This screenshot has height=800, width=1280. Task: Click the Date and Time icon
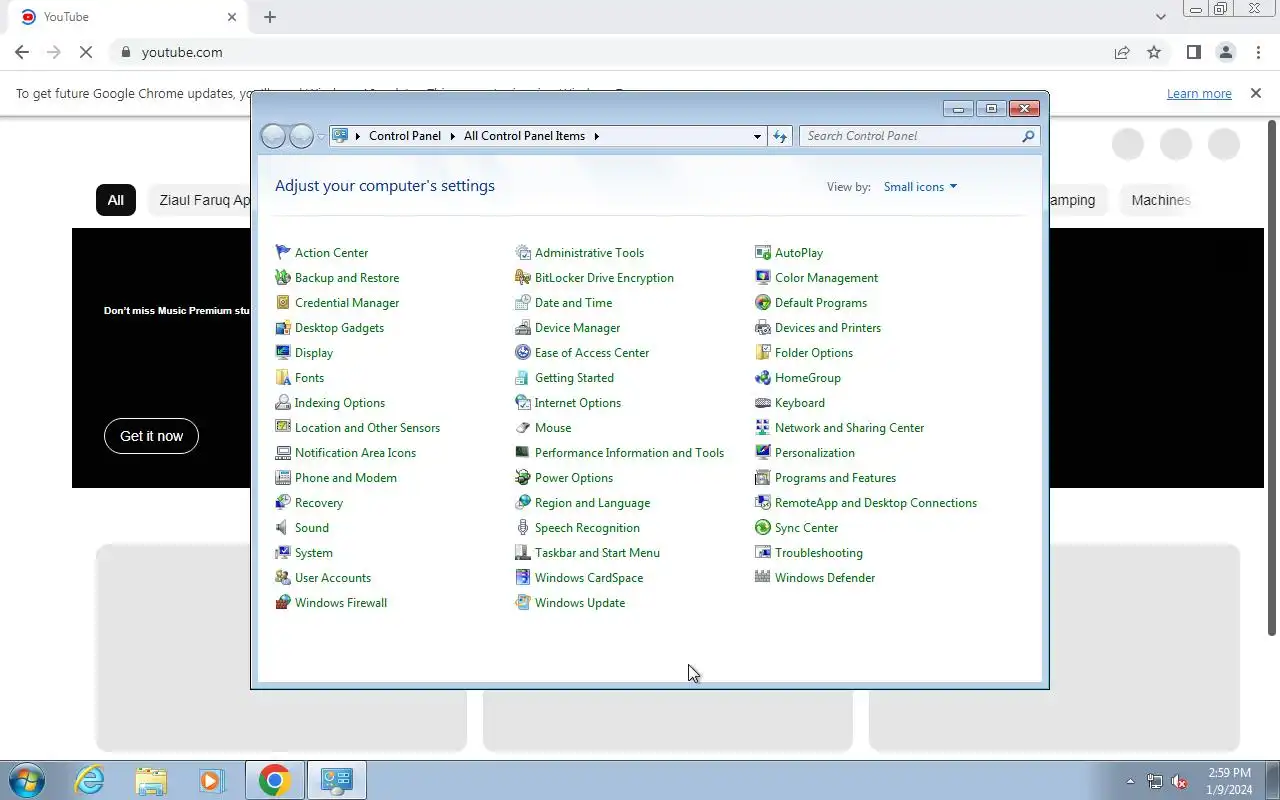point(523,303)
